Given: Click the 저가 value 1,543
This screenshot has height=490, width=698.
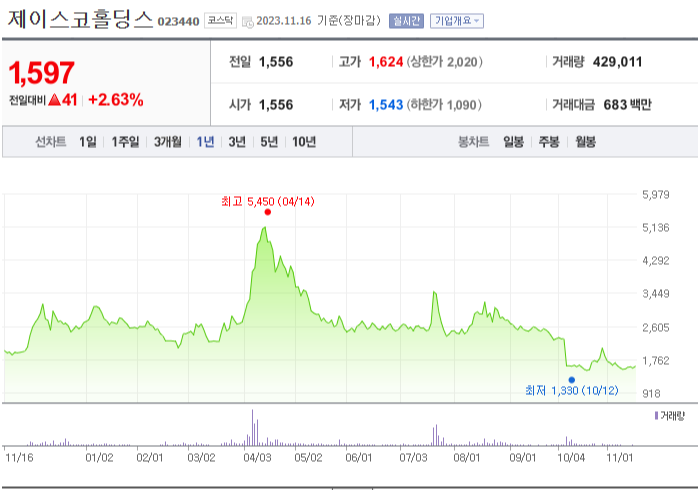Looking at the screenshot, I should pyautogui.click(x=386, y=105).
